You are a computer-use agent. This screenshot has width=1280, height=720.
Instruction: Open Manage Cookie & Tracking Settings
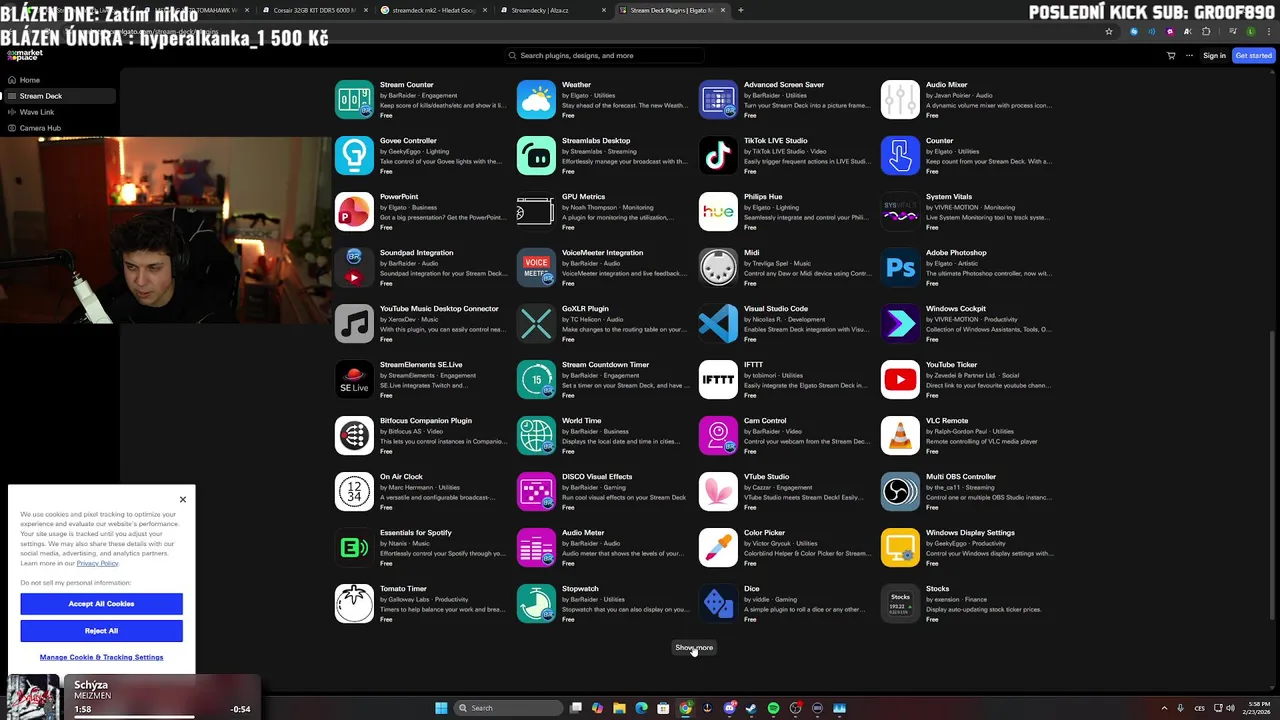point(101,657)
